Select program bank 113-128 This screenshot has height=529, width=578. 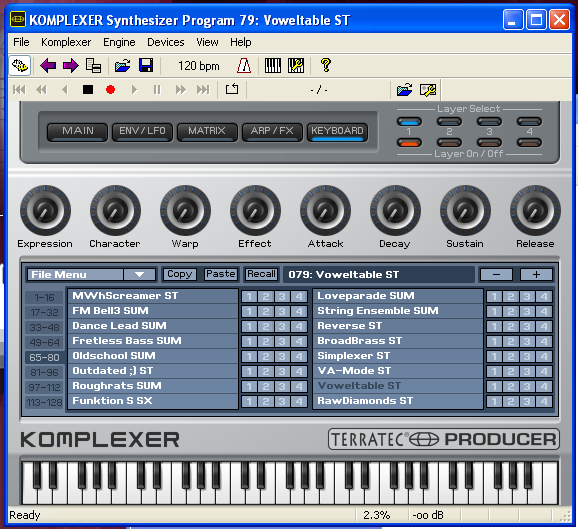[44, 403]
